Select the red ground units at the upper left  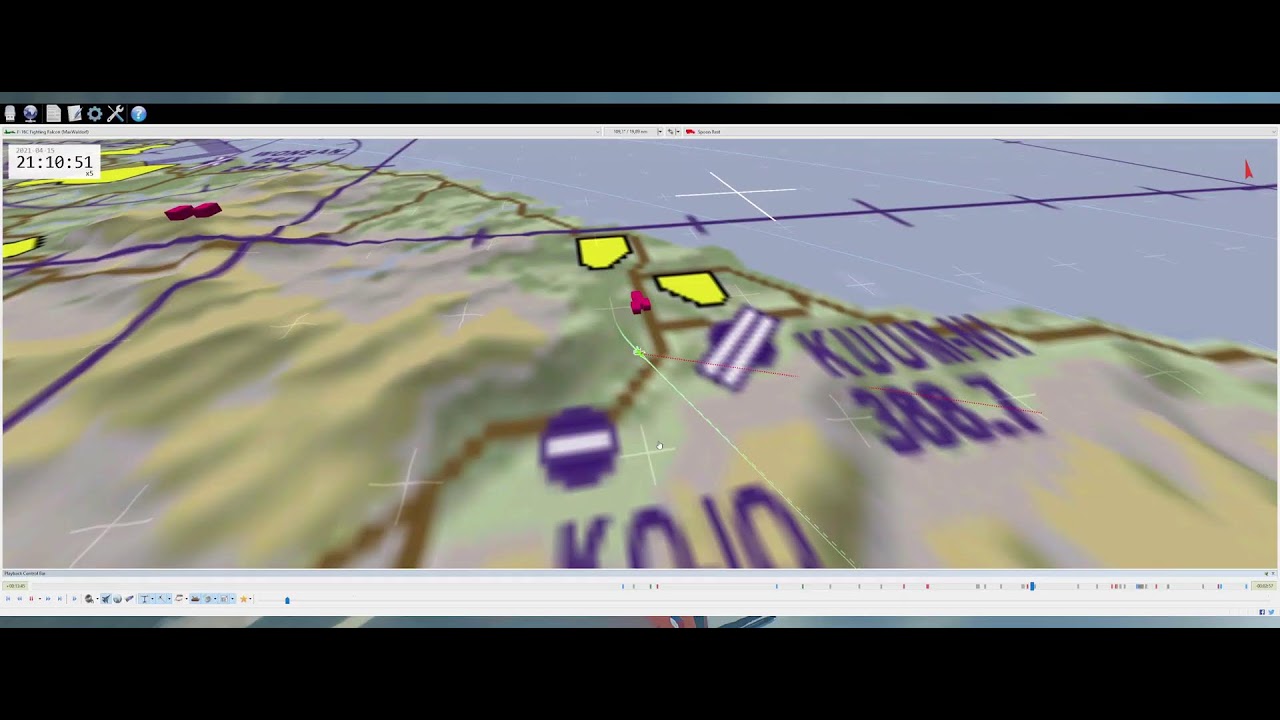[193, 211]
